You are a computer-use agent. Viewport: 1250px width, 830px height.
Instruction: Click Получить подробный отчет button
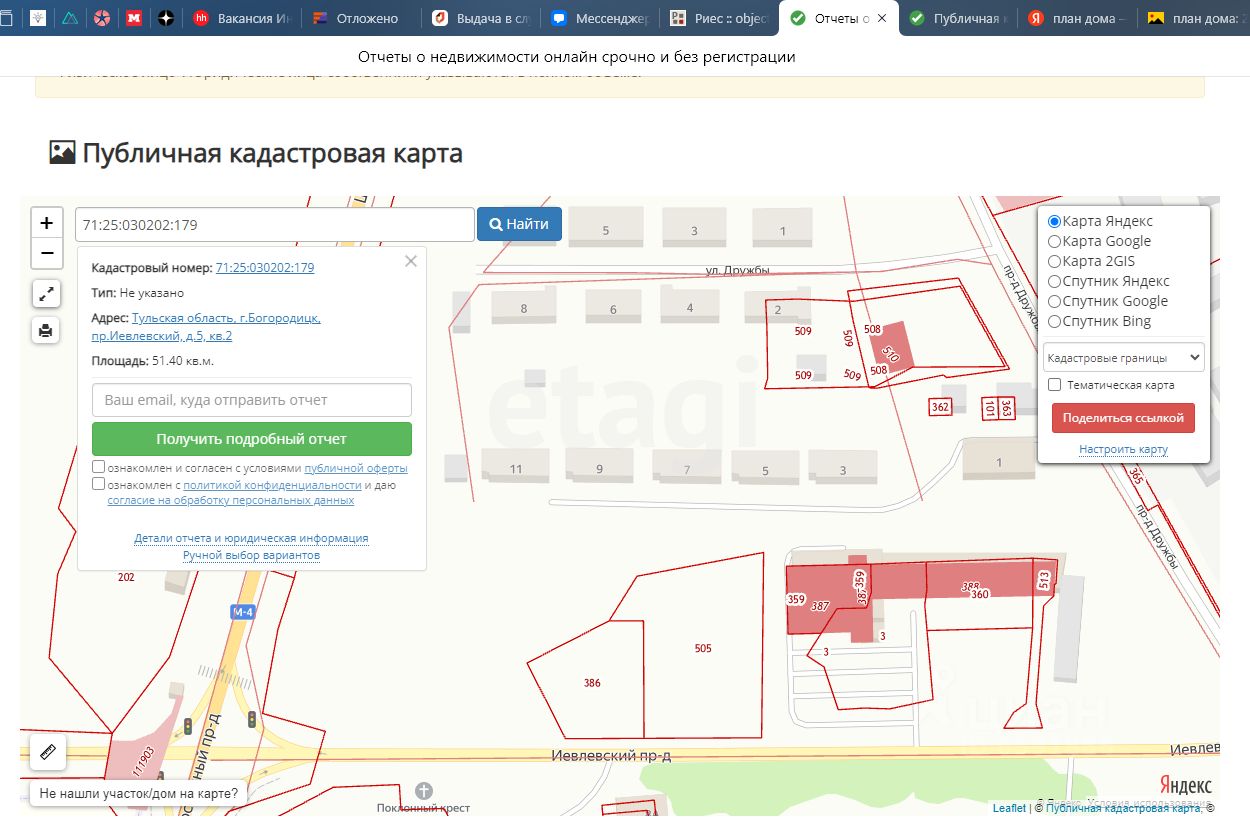pos(252,439)
